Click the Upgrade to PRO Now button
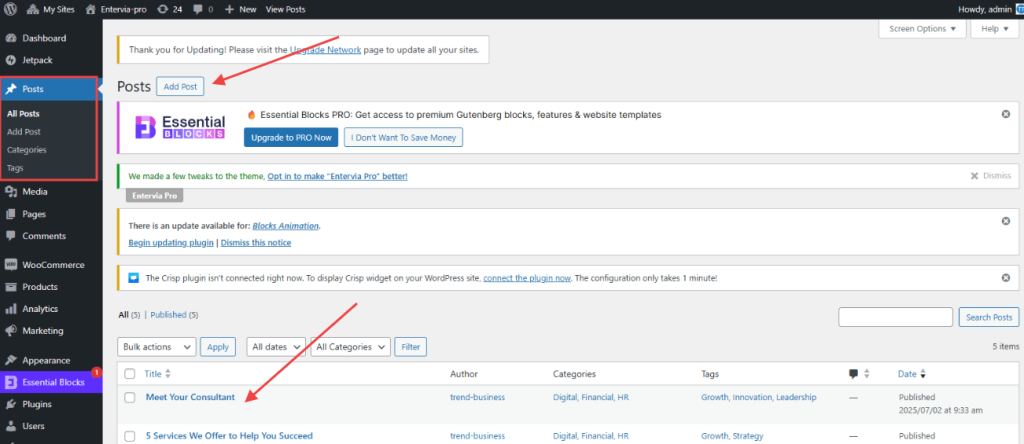Image resolution: width=1024 pixels, height=444 pixels. (289, 136)
